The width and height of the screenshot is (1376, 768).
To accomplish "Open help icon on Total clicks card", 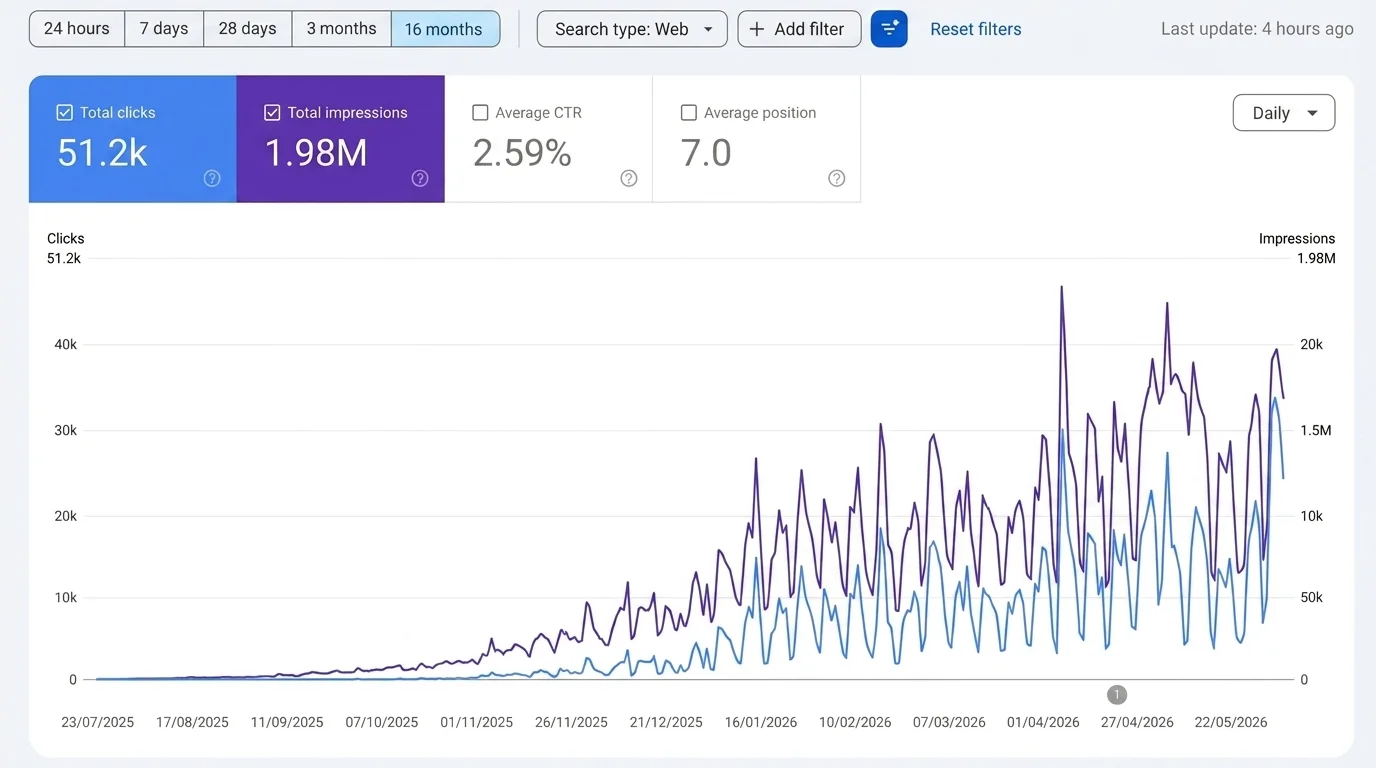I will 212,178.
